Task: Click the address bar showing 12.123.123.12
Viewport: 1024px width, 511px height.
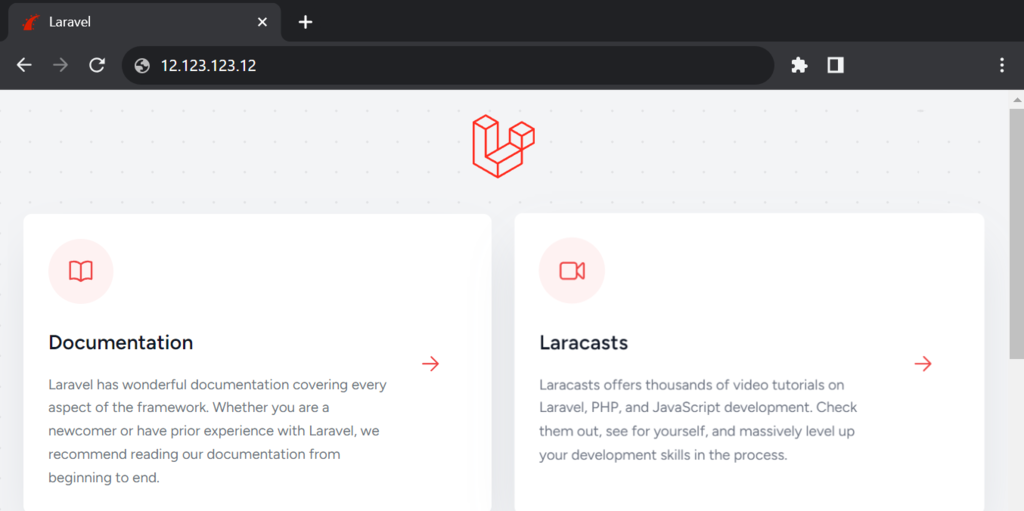Action: click(x=448, y=65)
